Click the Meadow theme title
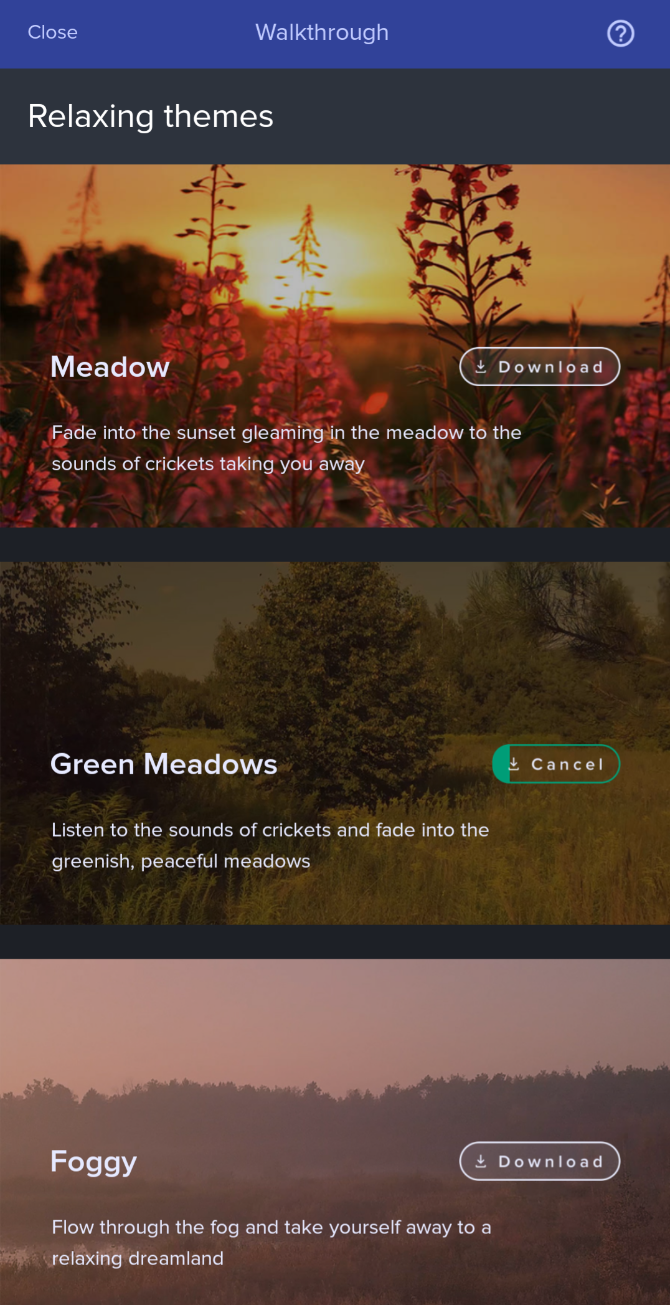 coord(110,367)
